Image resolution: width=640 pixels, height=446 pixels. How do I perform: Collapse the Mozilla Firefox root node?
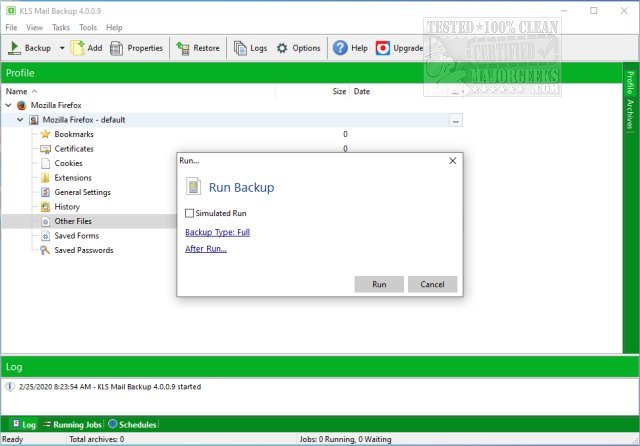pos(8,105)
